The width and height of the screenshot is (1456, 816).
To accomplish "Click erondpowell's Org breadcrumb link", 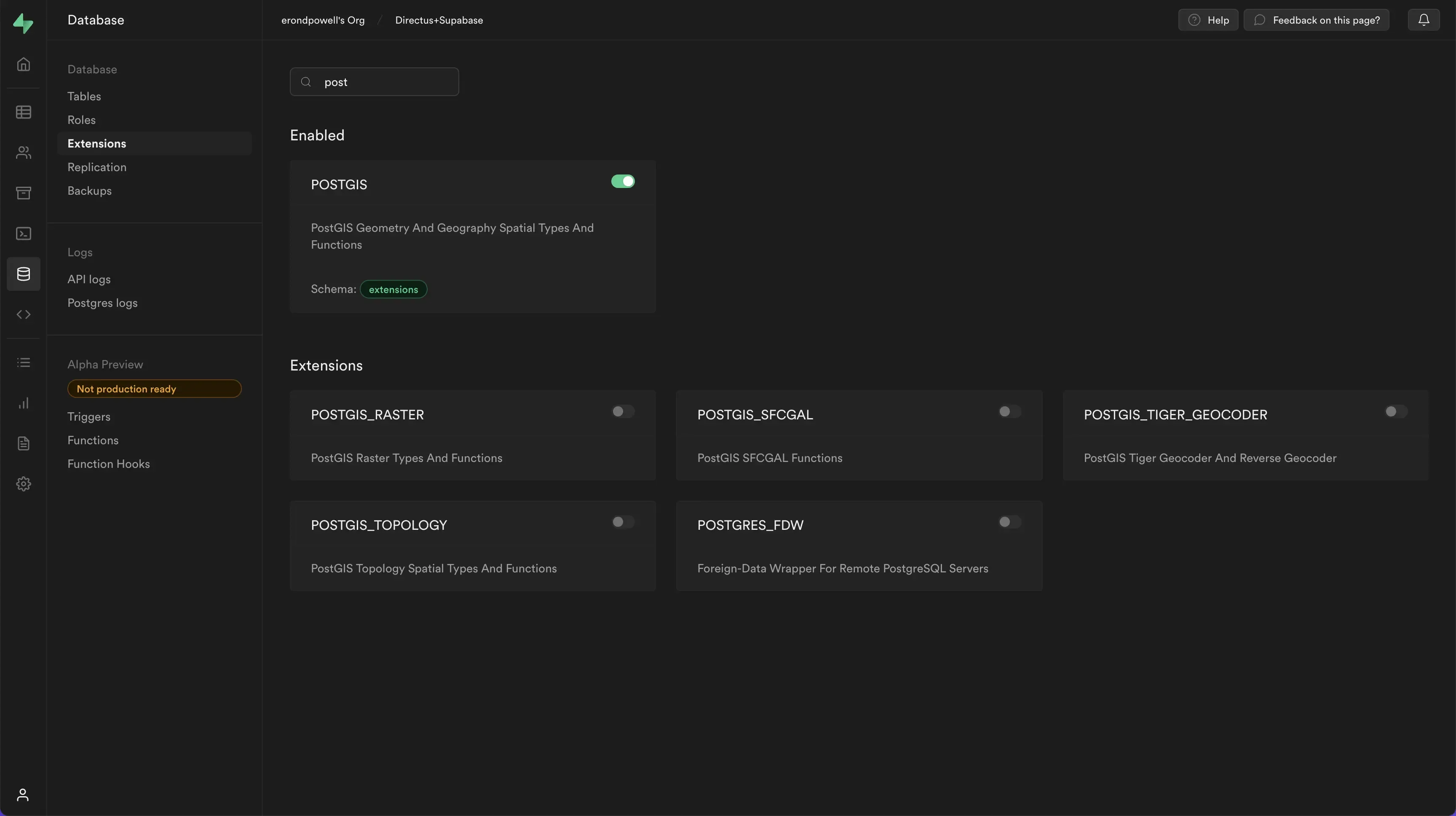I will coord(323,20).
